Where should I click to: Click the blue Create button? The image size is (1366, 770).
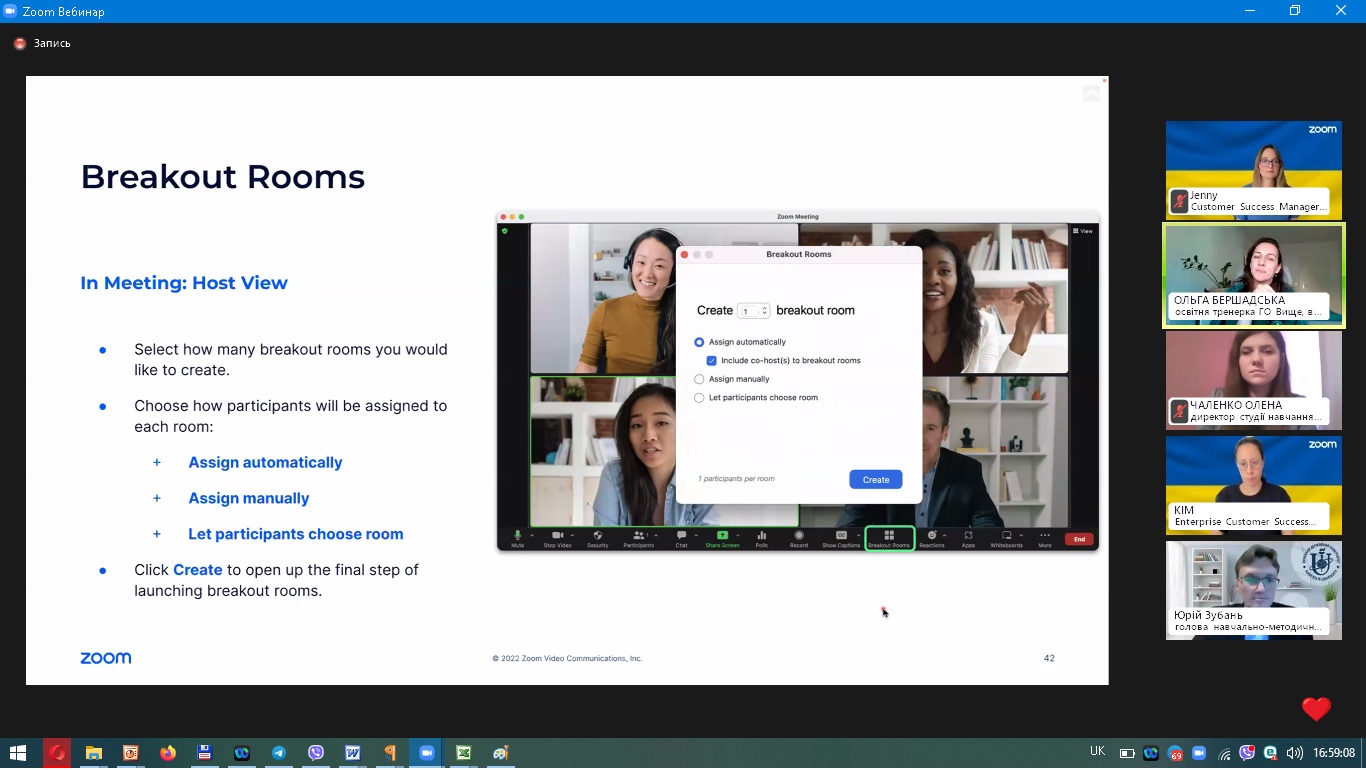[876, 480]
